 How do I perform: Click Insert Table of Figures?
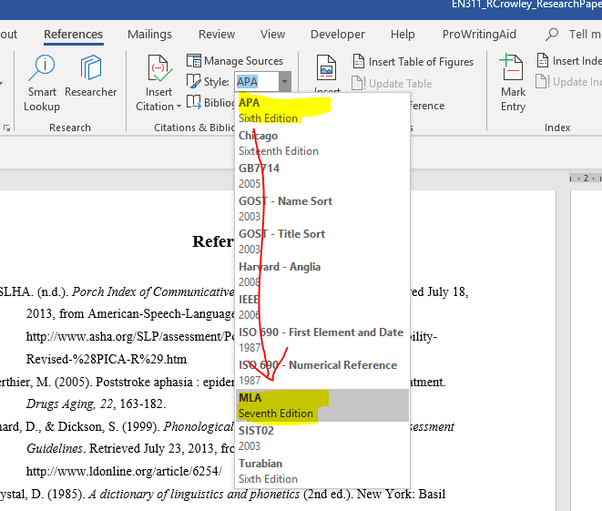pyautogui.click(x=413, y=61)
